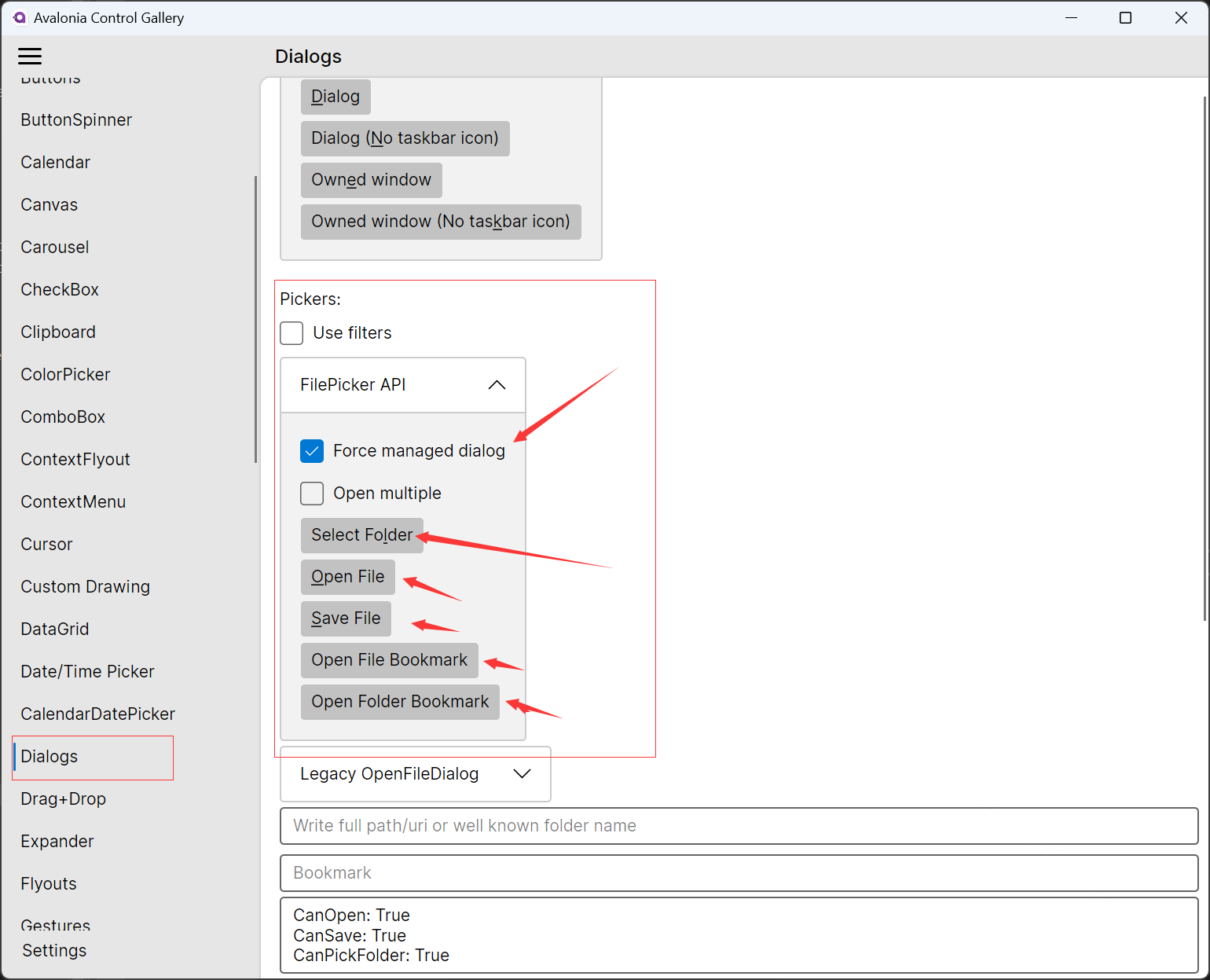Open the FilePicker API dropdown chevron
The image size is (1210, 980).
point(497,384)
